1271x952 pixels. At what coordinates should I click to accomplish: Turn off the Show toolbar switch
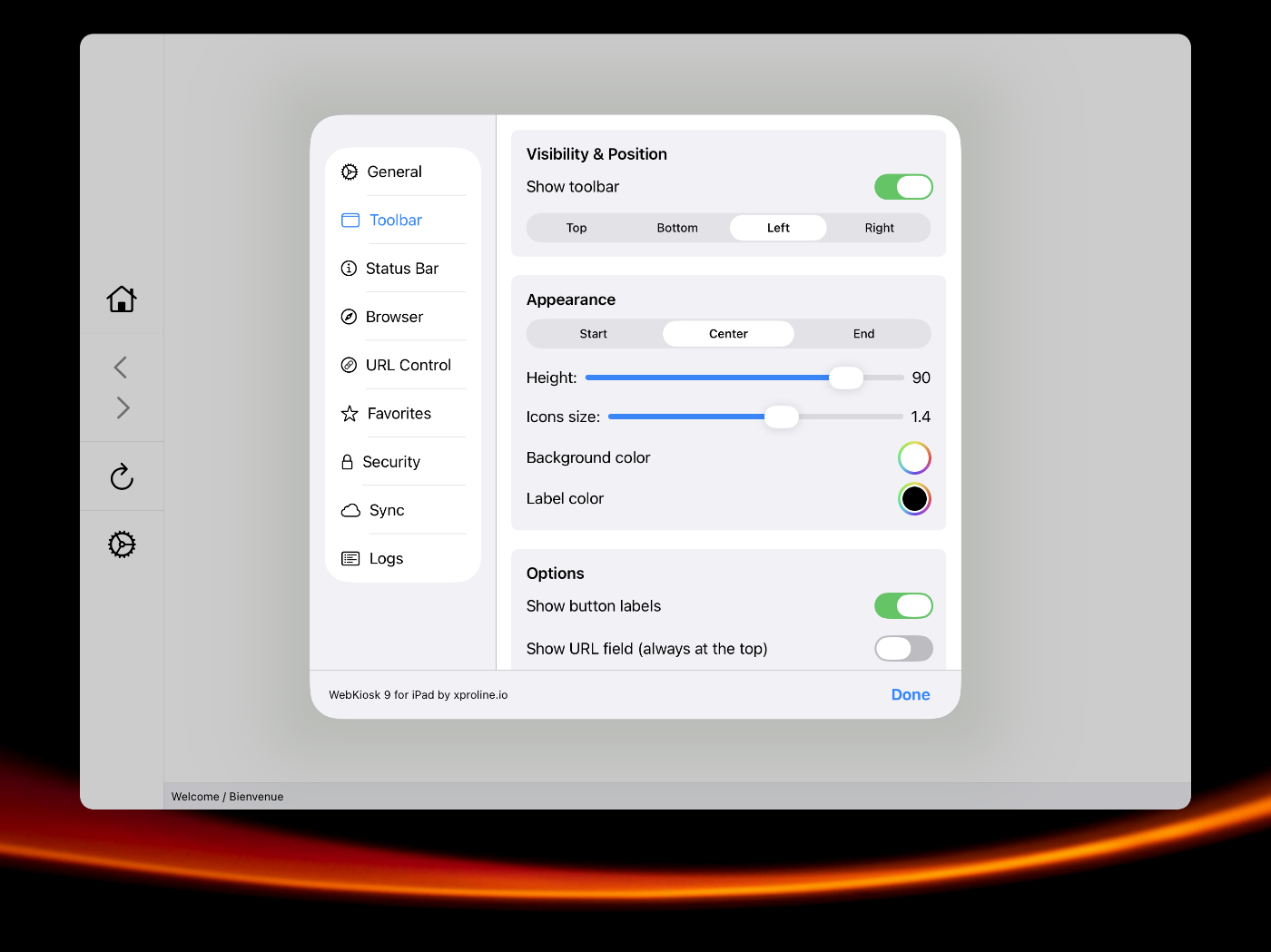902,187
